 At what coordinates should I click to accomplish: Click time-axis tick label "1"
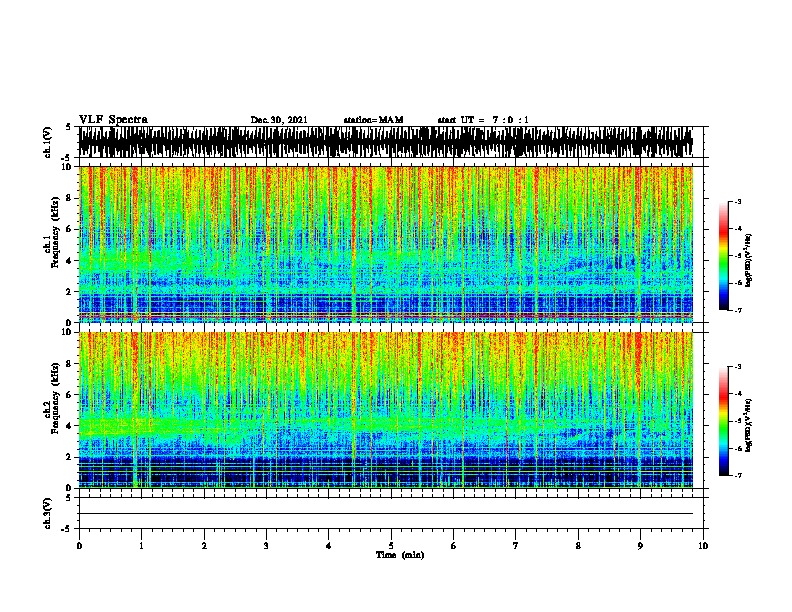[x=141, y=546]
